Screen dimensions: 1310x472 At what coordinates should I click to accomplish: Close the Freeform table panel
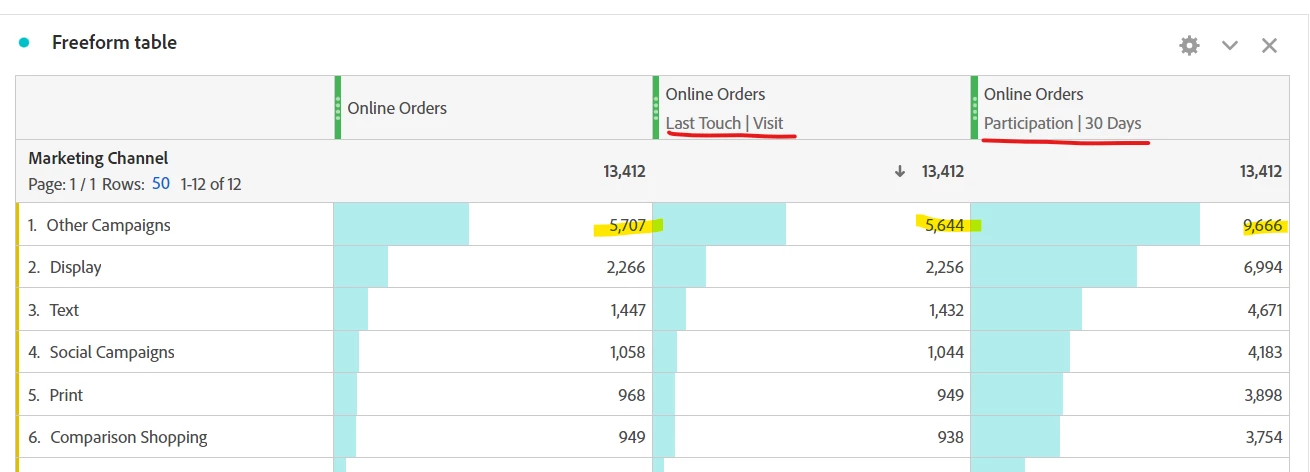1269,45
